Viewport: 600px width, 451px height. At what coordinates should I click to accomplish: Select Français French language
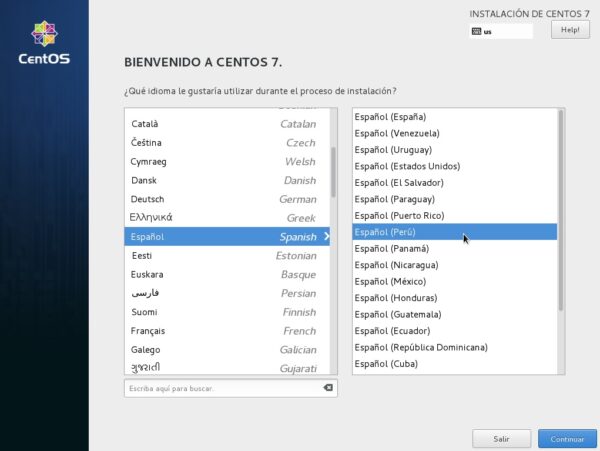click(x=223, y=331)
